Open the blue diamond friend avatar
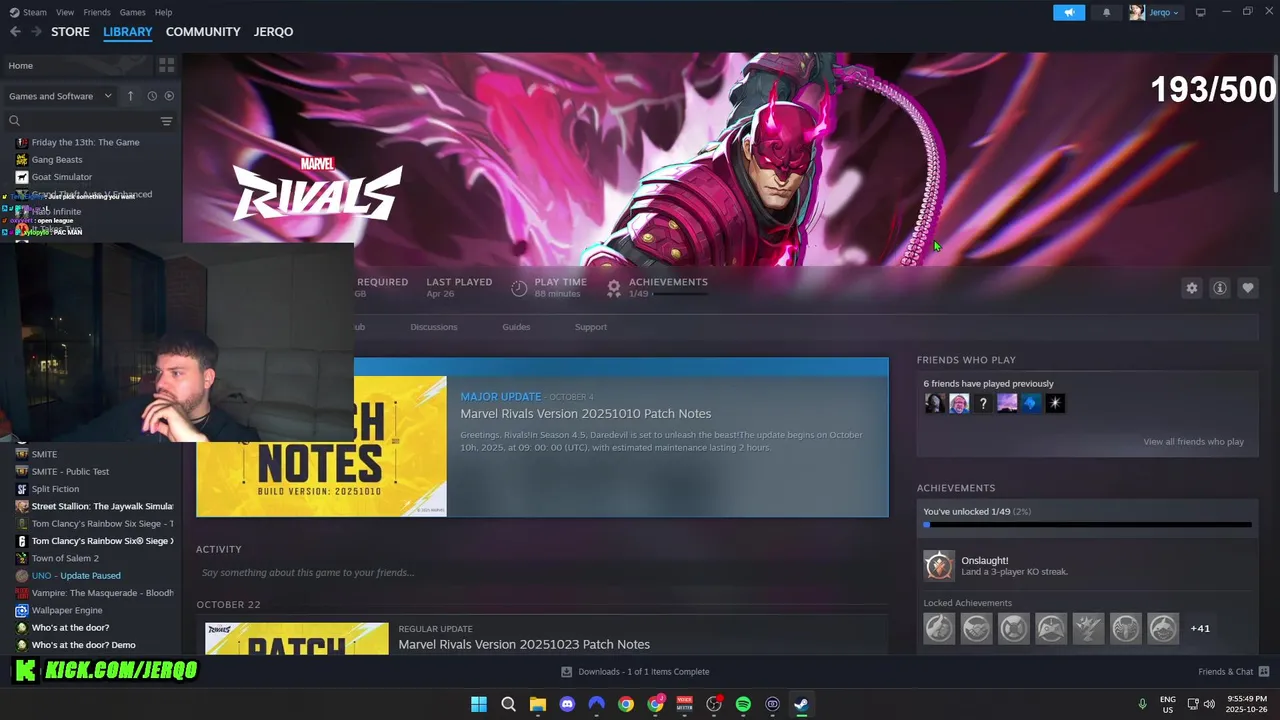The width and height of the screenshot is (1280, 720). tap(1031, 403)
